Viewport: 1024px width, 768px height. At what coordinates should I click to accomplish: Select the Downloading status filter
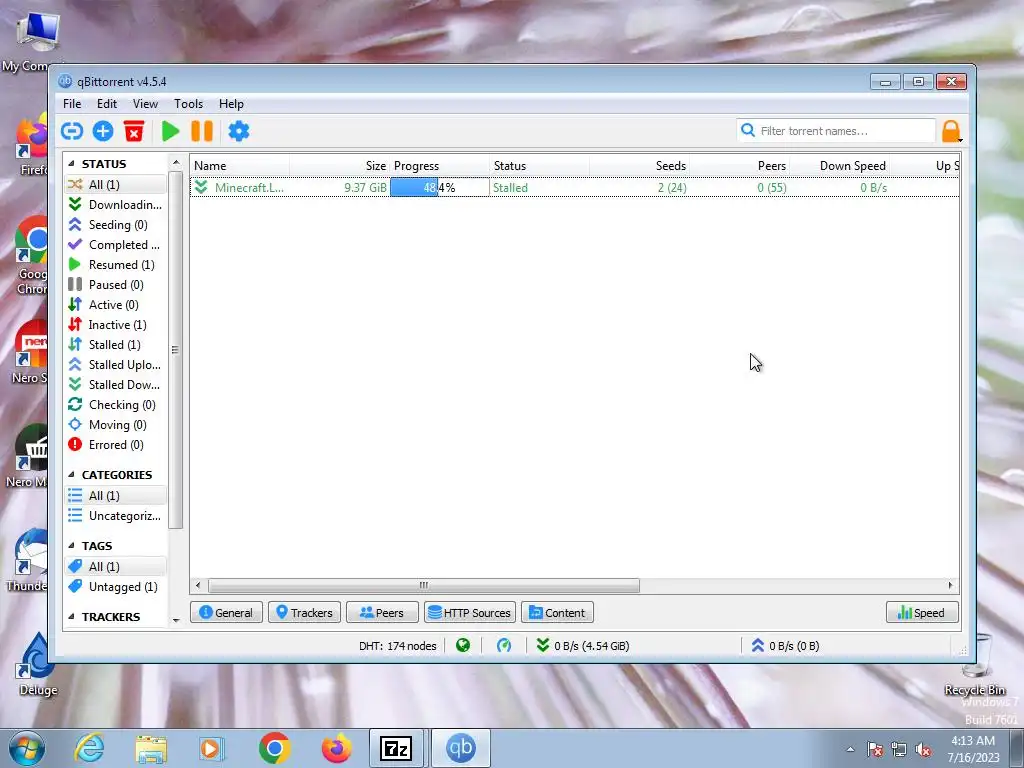115,204
